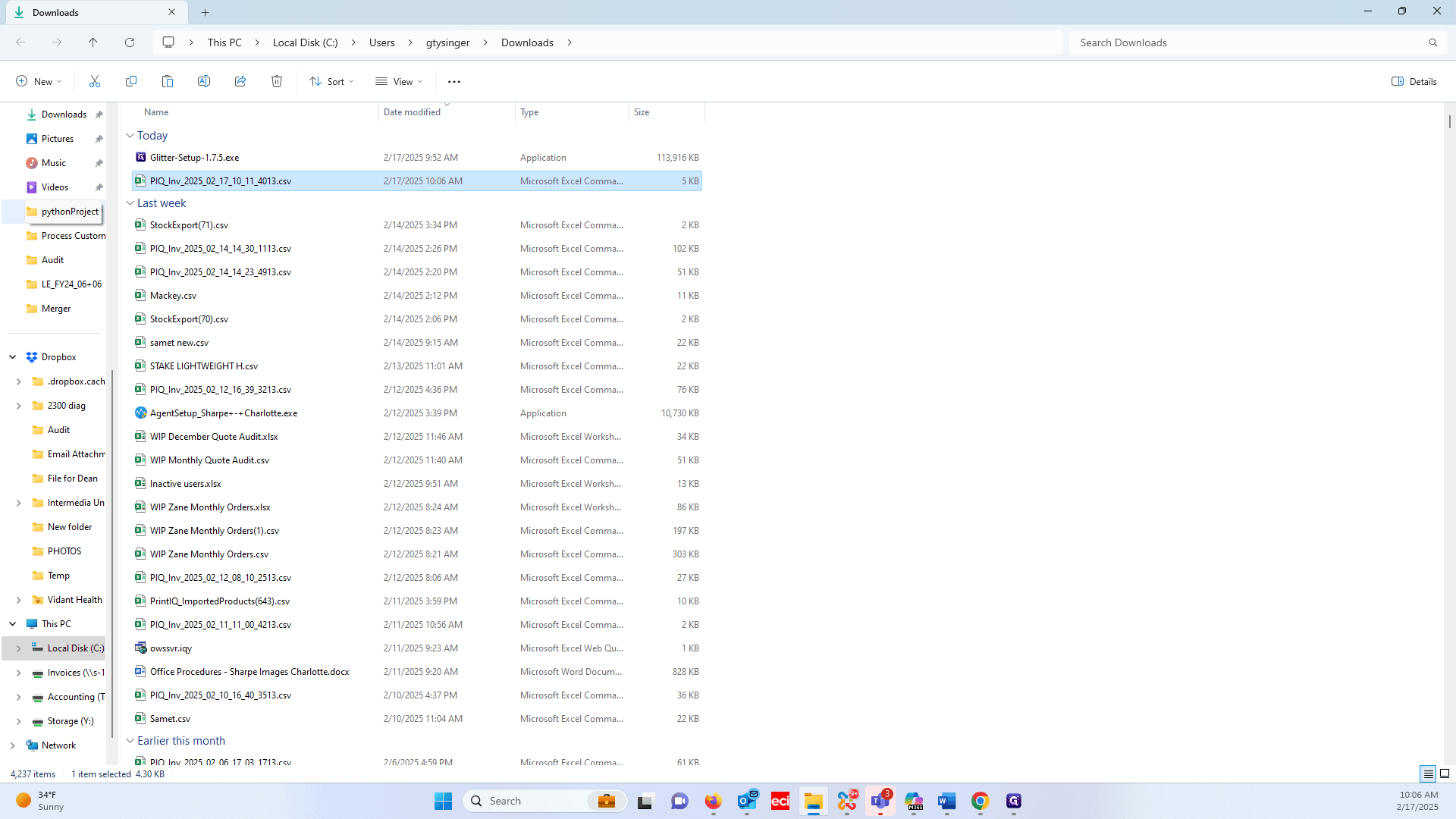Viewport: 1456px width, 819px height.
Task: Click the Share icon in toolbar
Action: 240,81
